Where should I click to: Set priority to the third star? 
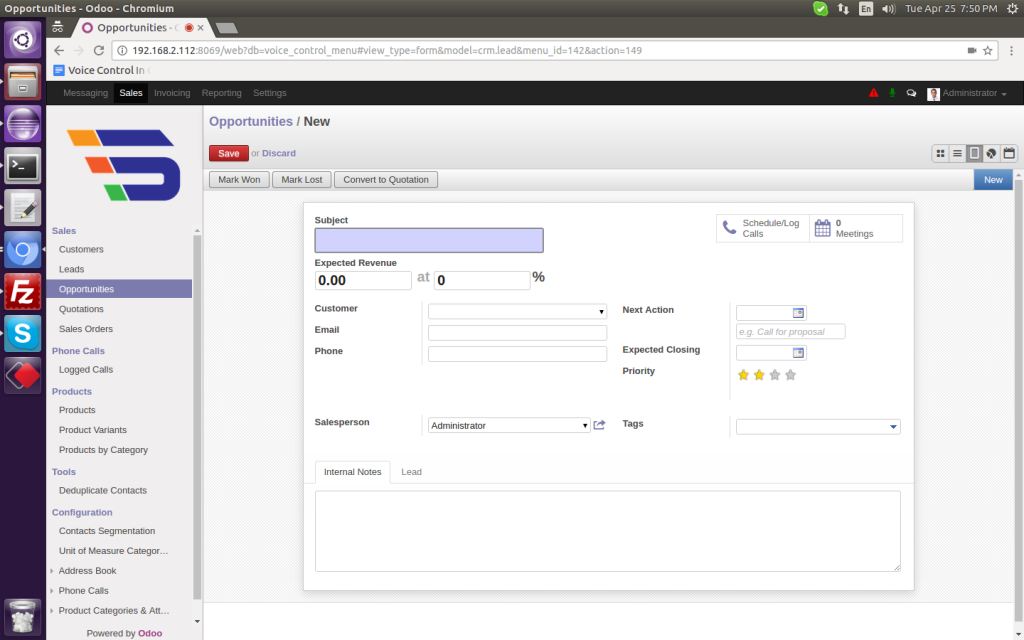coord(774,375)
